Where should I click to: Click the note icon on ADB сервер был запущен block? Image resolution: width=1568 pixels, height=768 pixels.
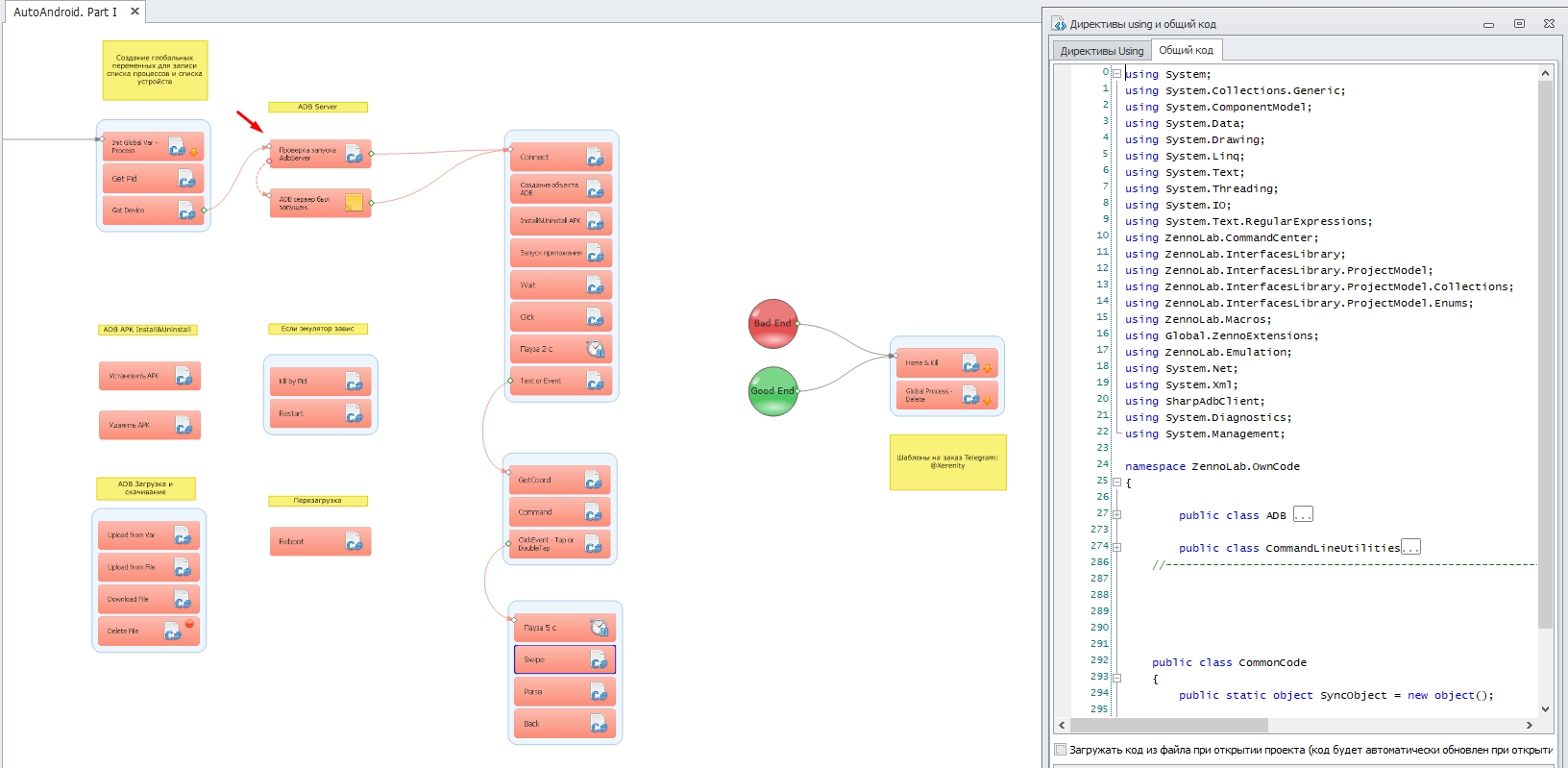click(x=354, y=202)
